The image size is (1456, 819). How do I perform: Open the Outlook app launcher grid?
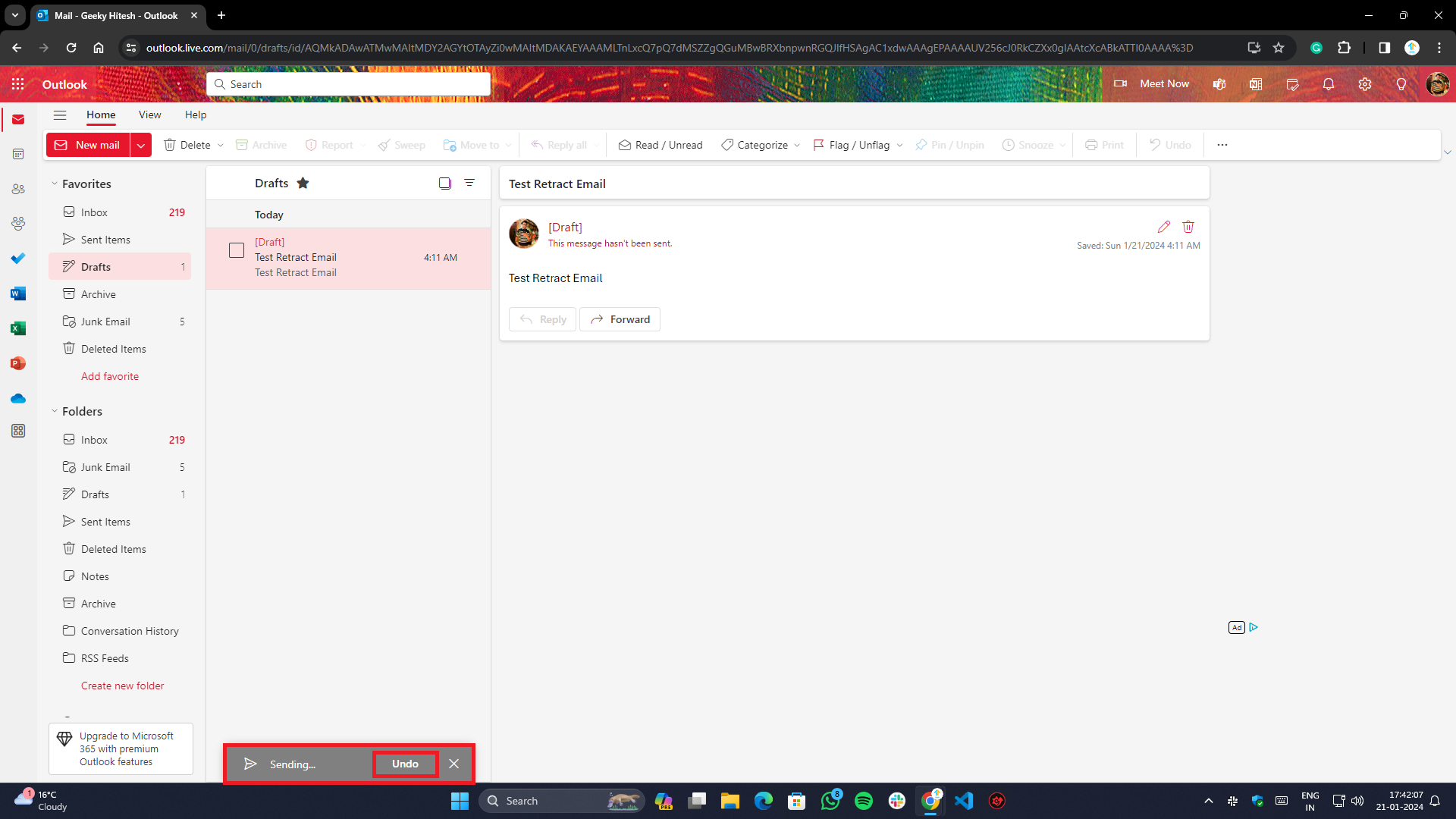18,84
